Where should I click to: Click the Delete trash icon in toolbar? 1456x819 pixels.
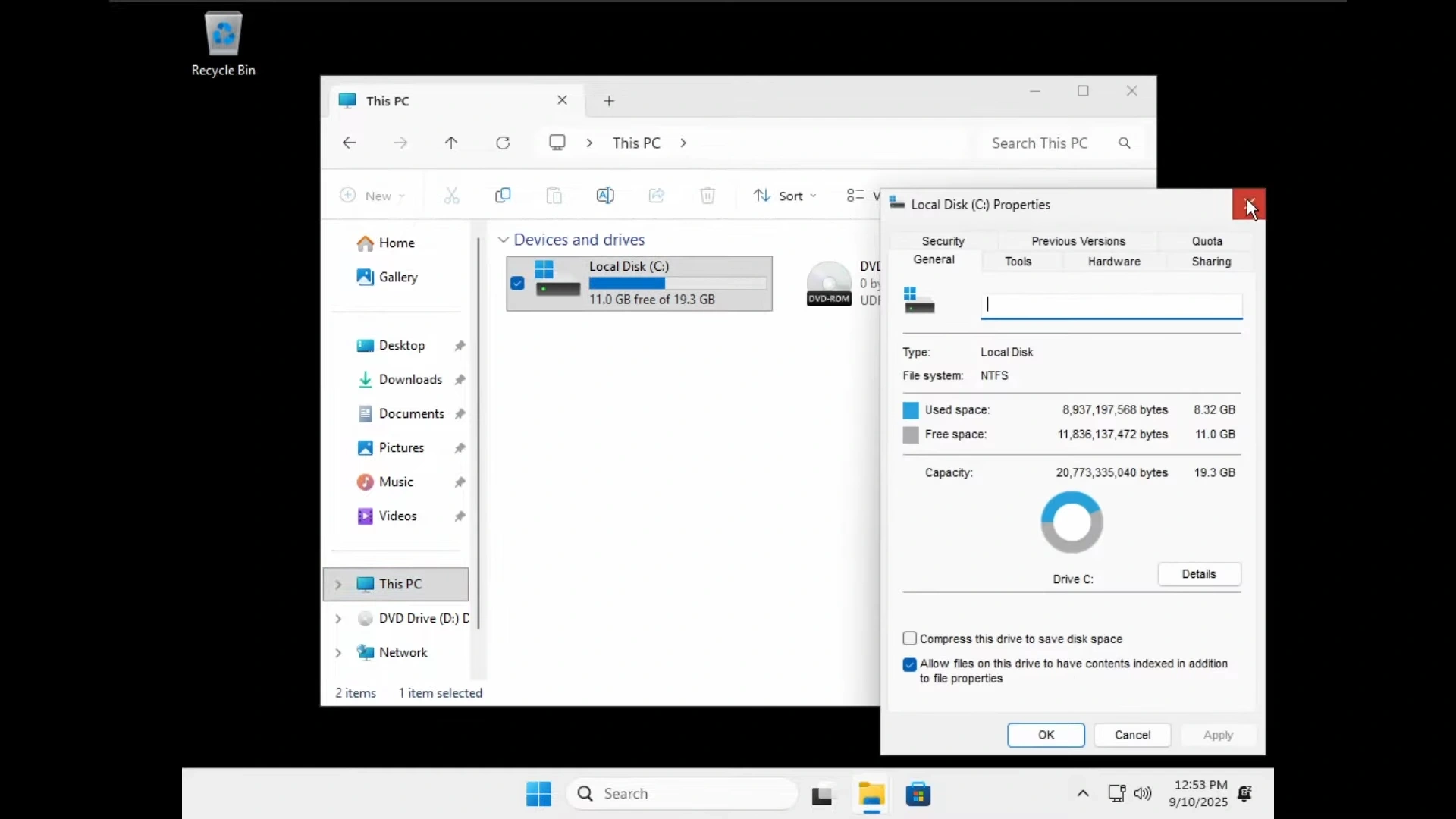tap(708, 196)
